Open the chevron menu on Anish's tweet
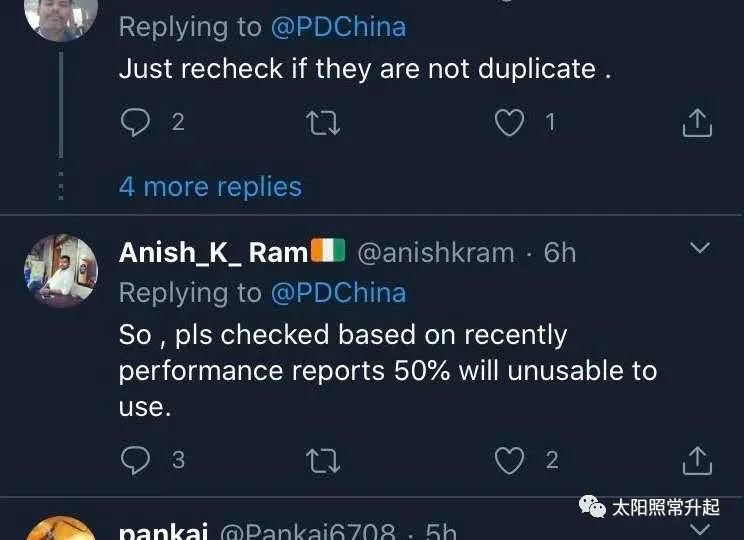The image size is (744, 540). pyautogui.click(x=700, y=247)
